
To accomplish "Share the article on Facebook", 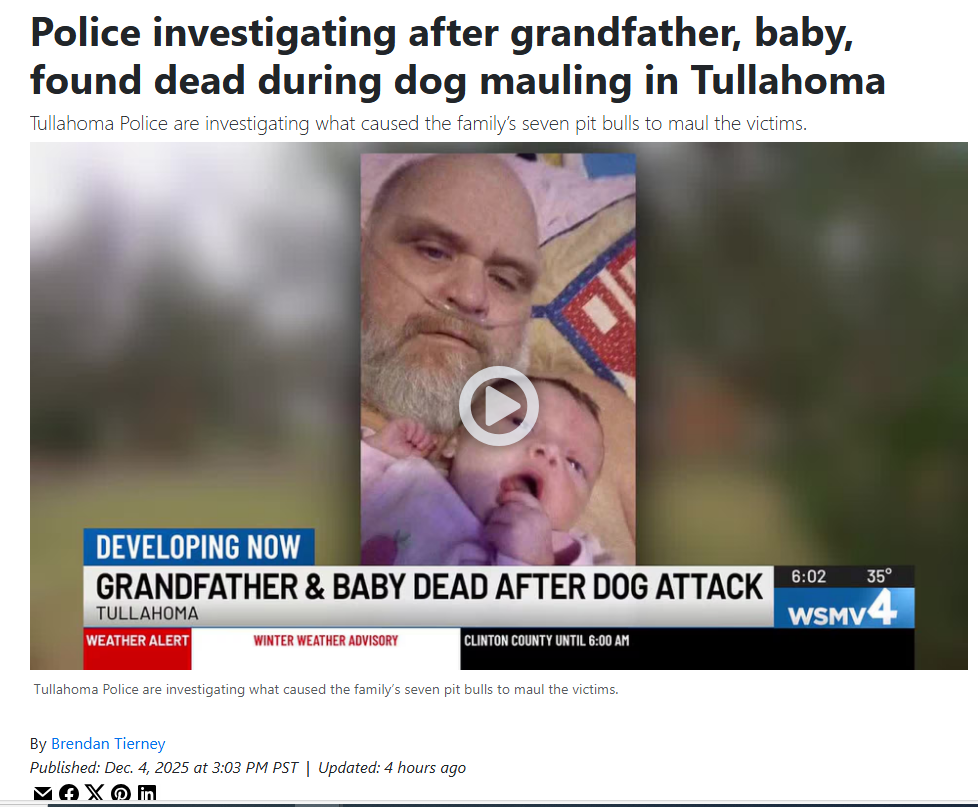I will pos(69,793).
